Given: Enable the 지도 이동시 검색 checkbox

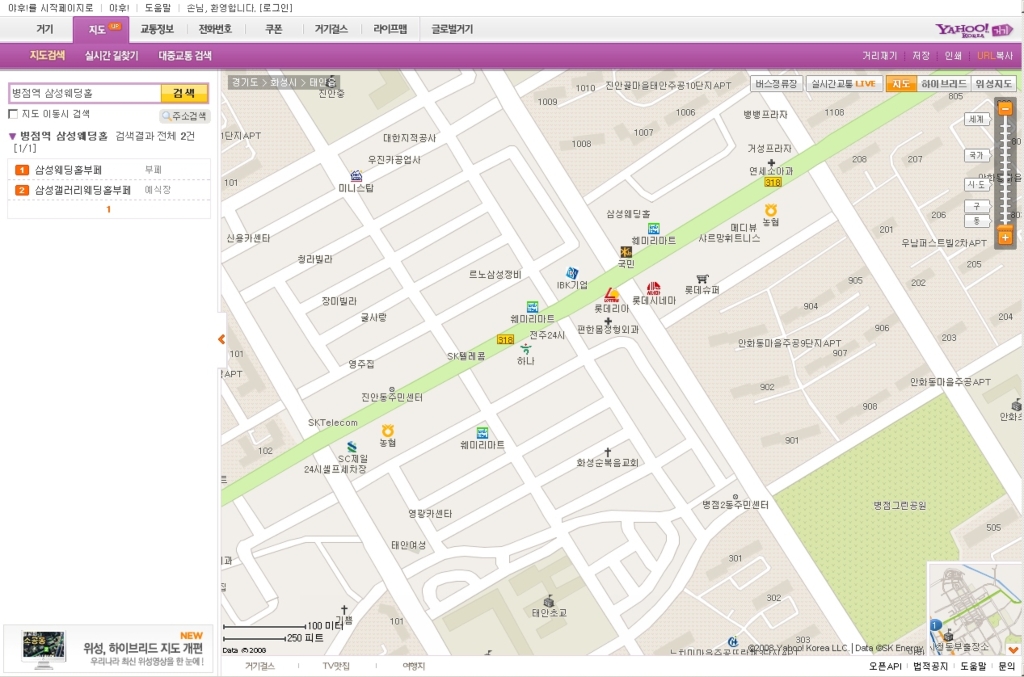Looking at the screenshot, I should (13, 114).
